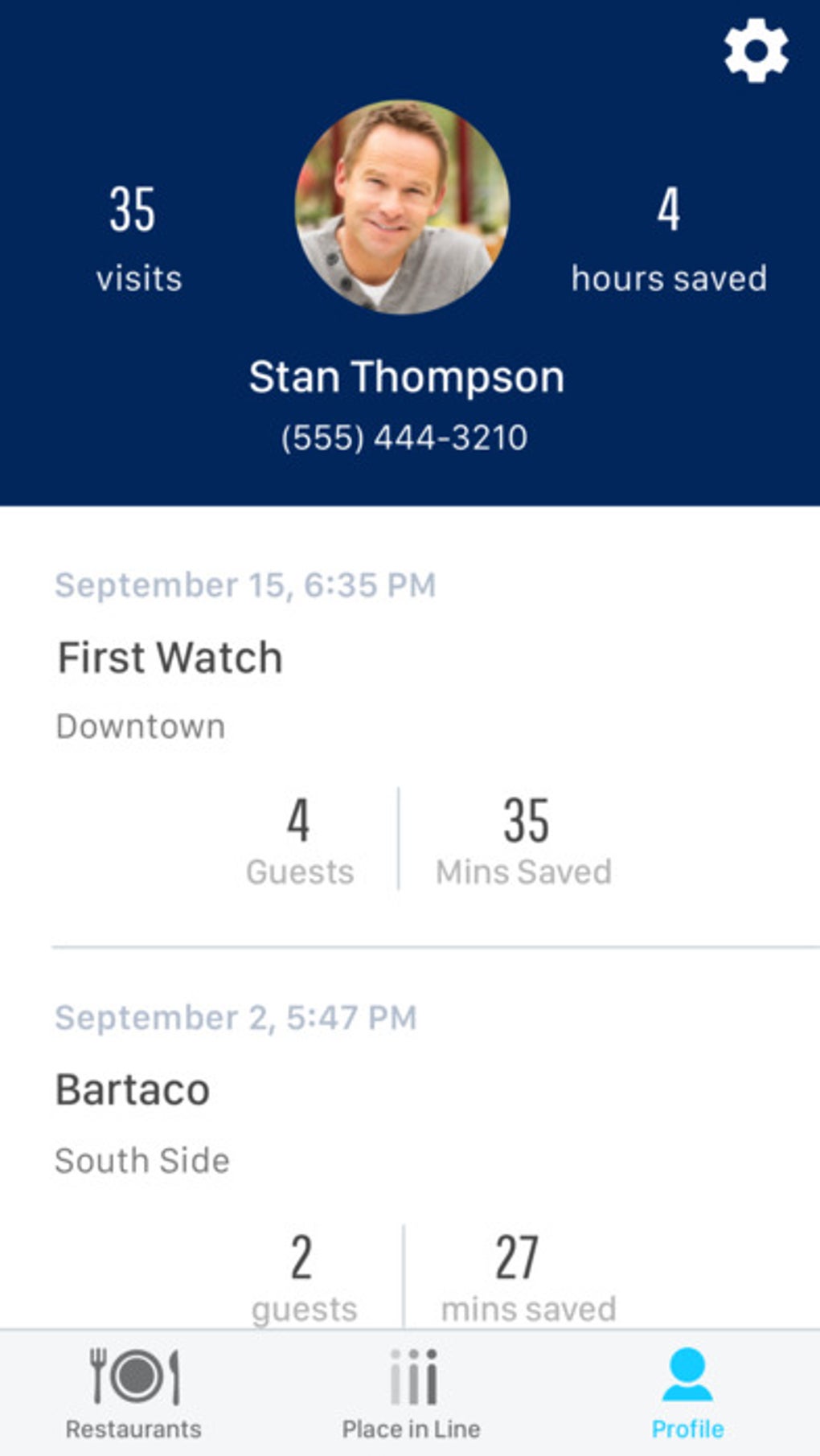The image size is (820, 1456).
Task: Tap the September 15, 6:35 PM date
Action: tap(245, 585)
